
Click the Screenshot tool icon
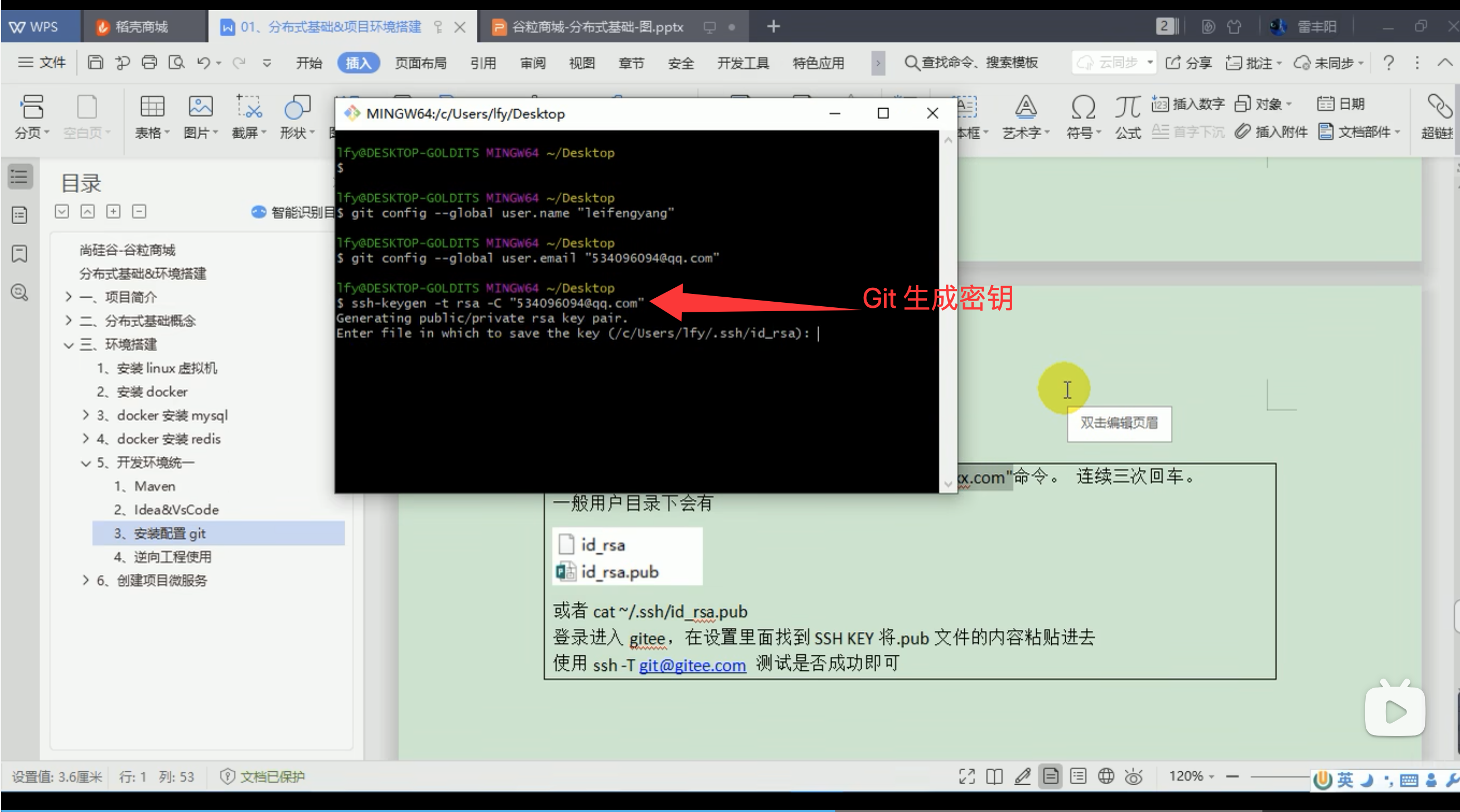point(248,107)
